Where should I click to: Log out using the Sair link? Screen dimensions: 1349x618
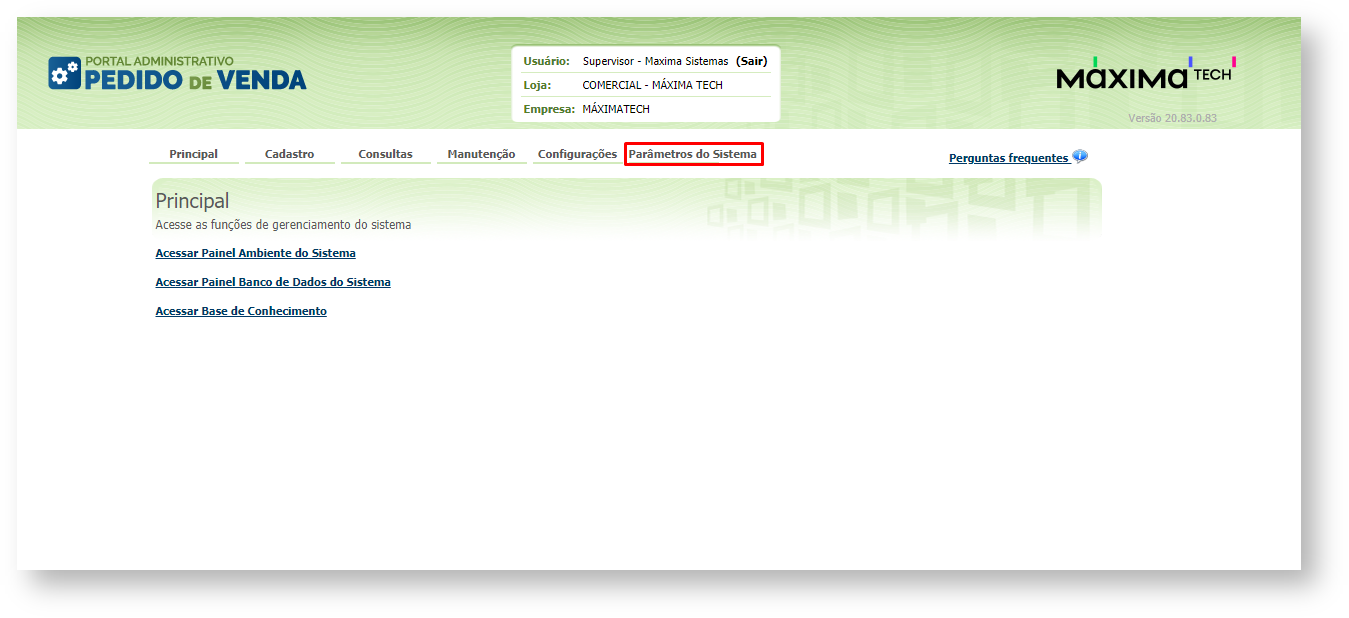click(x=752, y=61)
